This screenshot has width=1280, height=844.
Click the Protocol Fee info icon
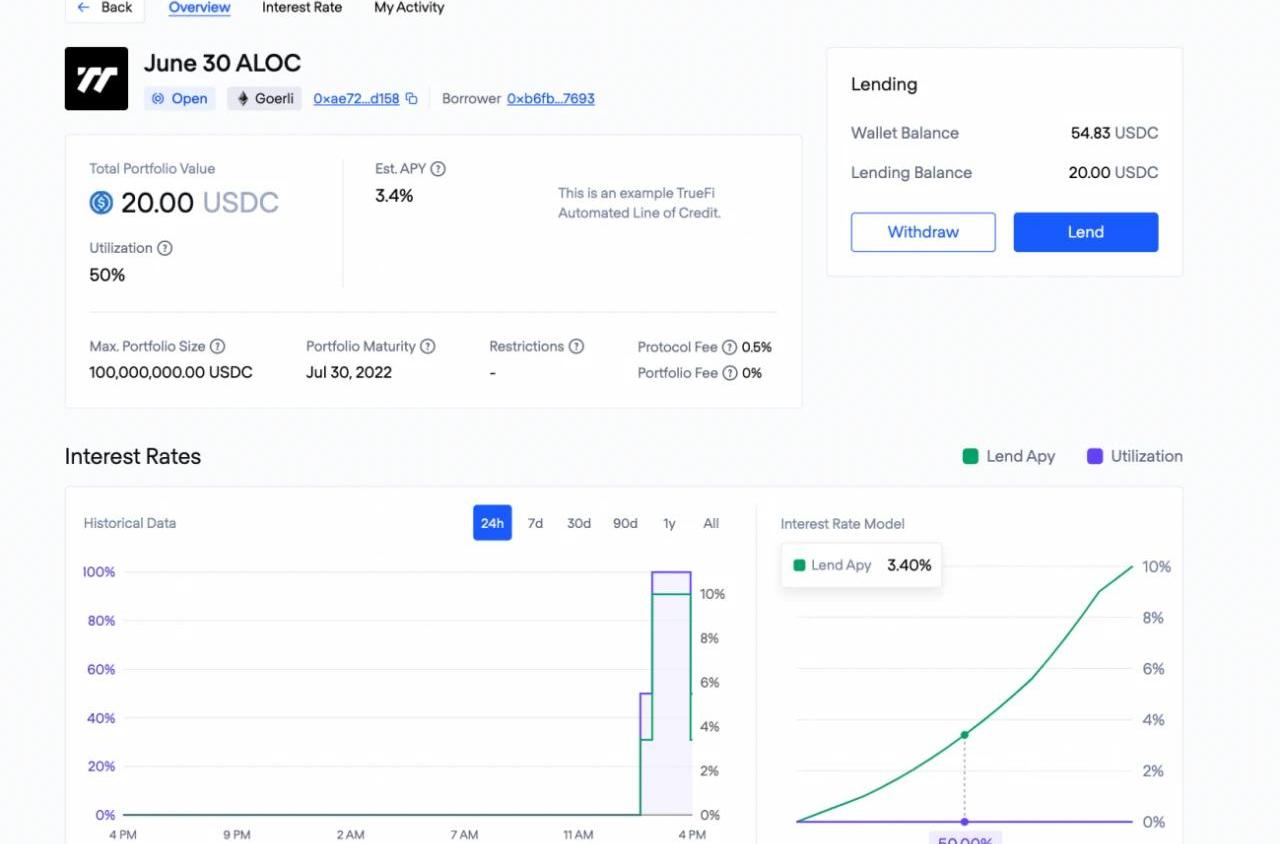(729, 347)
